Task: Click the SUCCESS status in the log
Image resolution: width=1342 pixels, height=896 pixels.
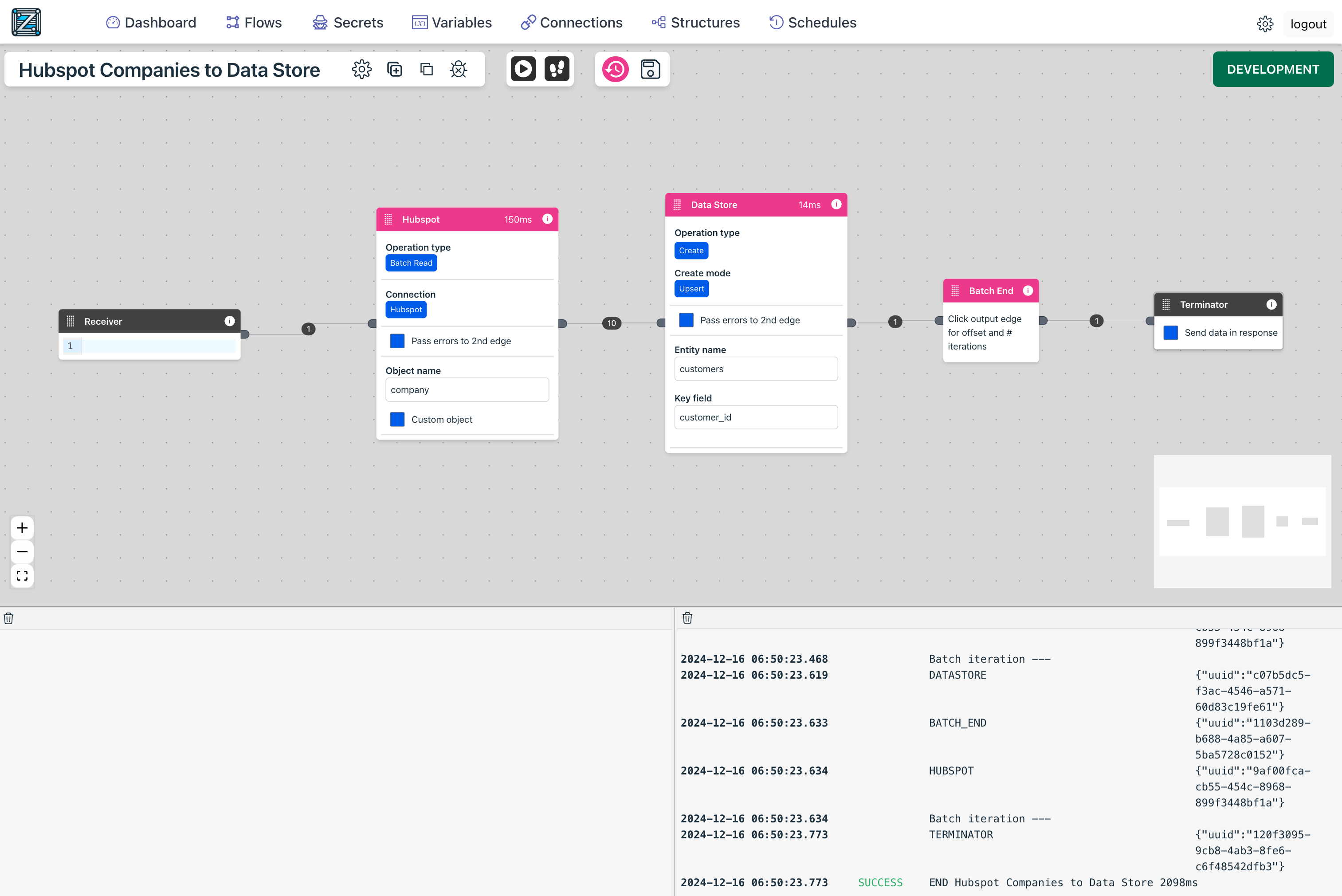Action: (x=880, y=882)
